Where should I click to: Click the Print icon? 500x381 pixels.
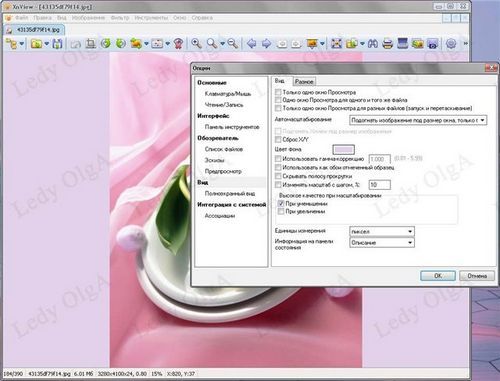click(x=388, y=43)
